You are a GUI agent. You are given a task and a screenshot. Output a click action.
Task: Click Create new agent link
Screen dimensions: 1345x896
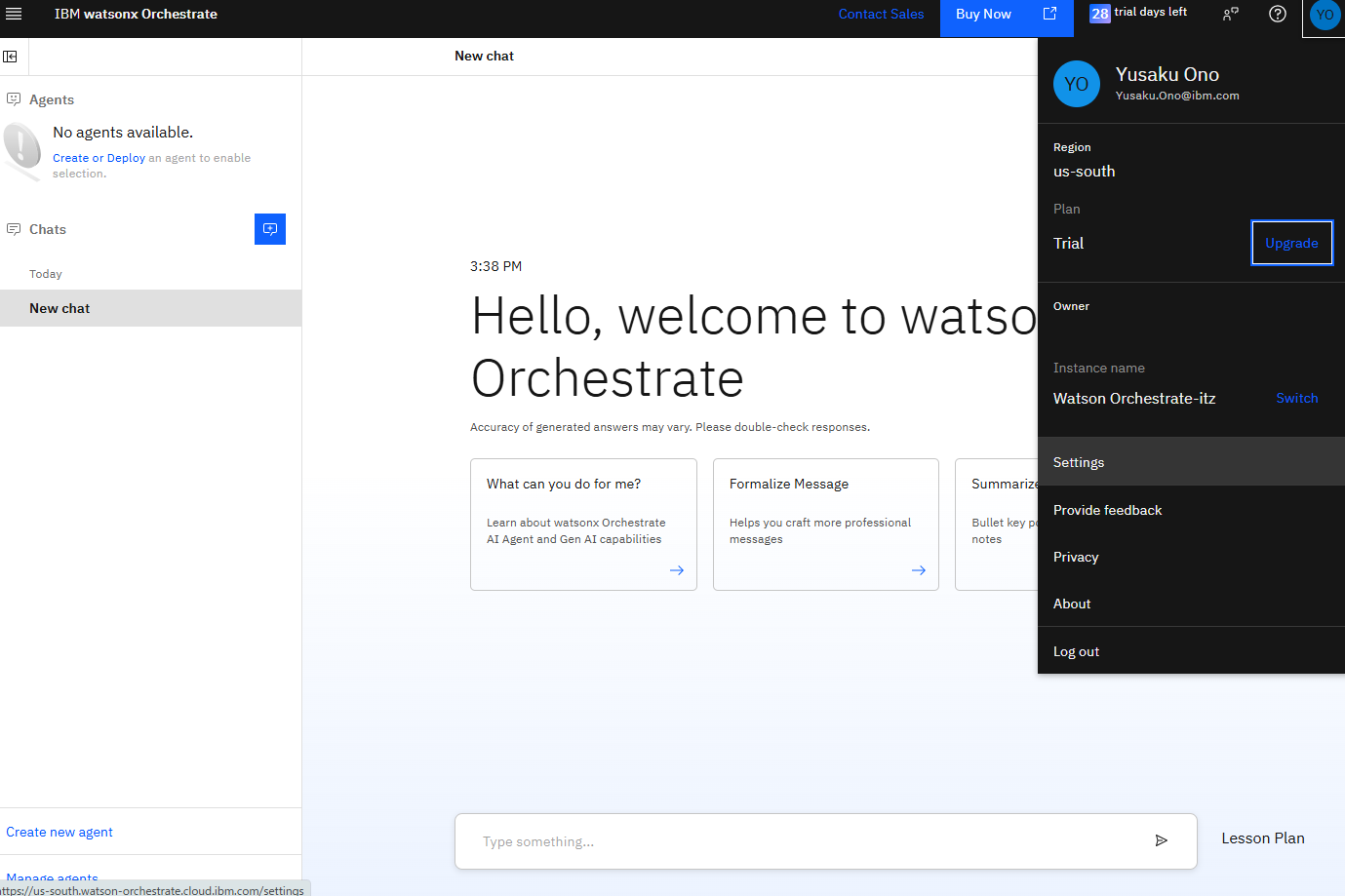tap(59, 832)
